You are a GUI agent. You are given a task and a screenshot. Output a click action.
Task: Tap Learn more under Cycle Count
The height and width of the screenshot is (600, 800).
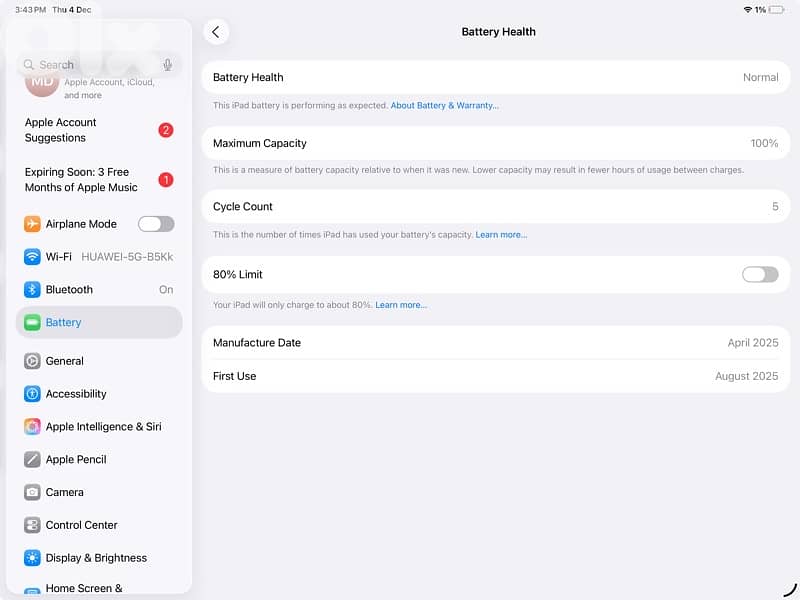(502, 235)
